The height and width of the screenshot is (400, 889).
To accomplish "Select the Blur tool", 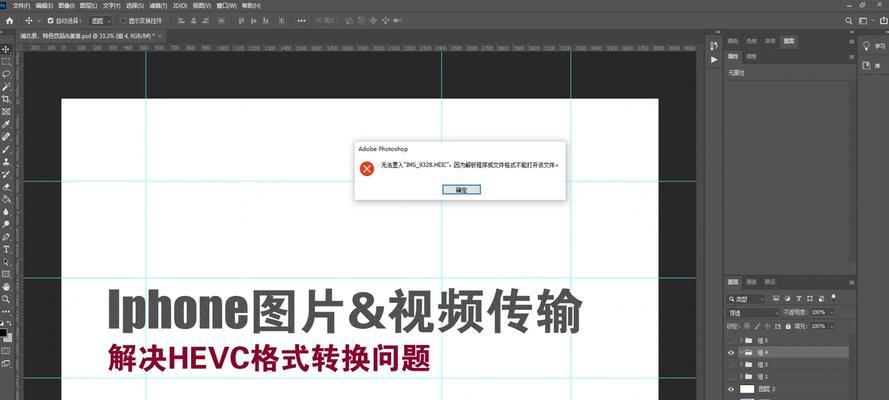I will click(6, 211).
